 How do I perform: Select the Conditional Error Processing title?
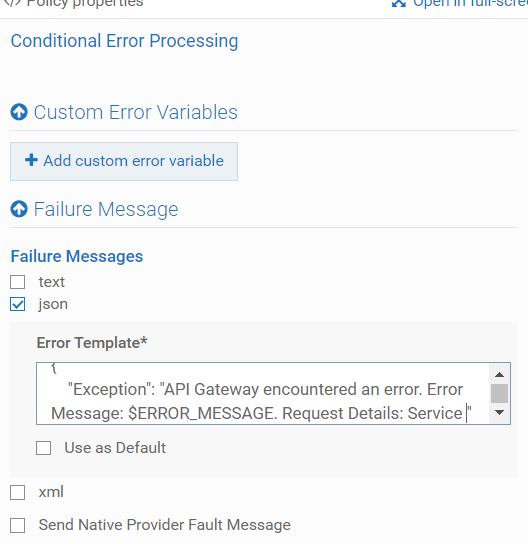(125, 41)
